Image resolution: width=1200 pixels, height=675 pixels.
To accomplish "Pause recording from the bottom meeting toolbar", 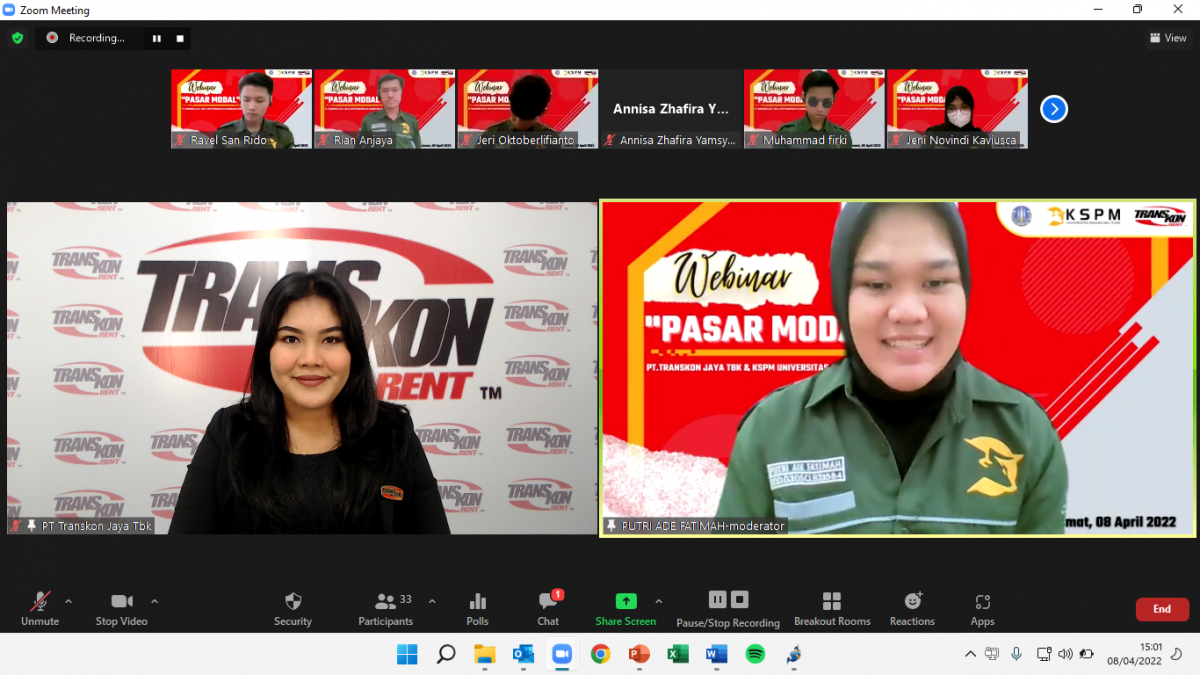I will pos(717,600).
